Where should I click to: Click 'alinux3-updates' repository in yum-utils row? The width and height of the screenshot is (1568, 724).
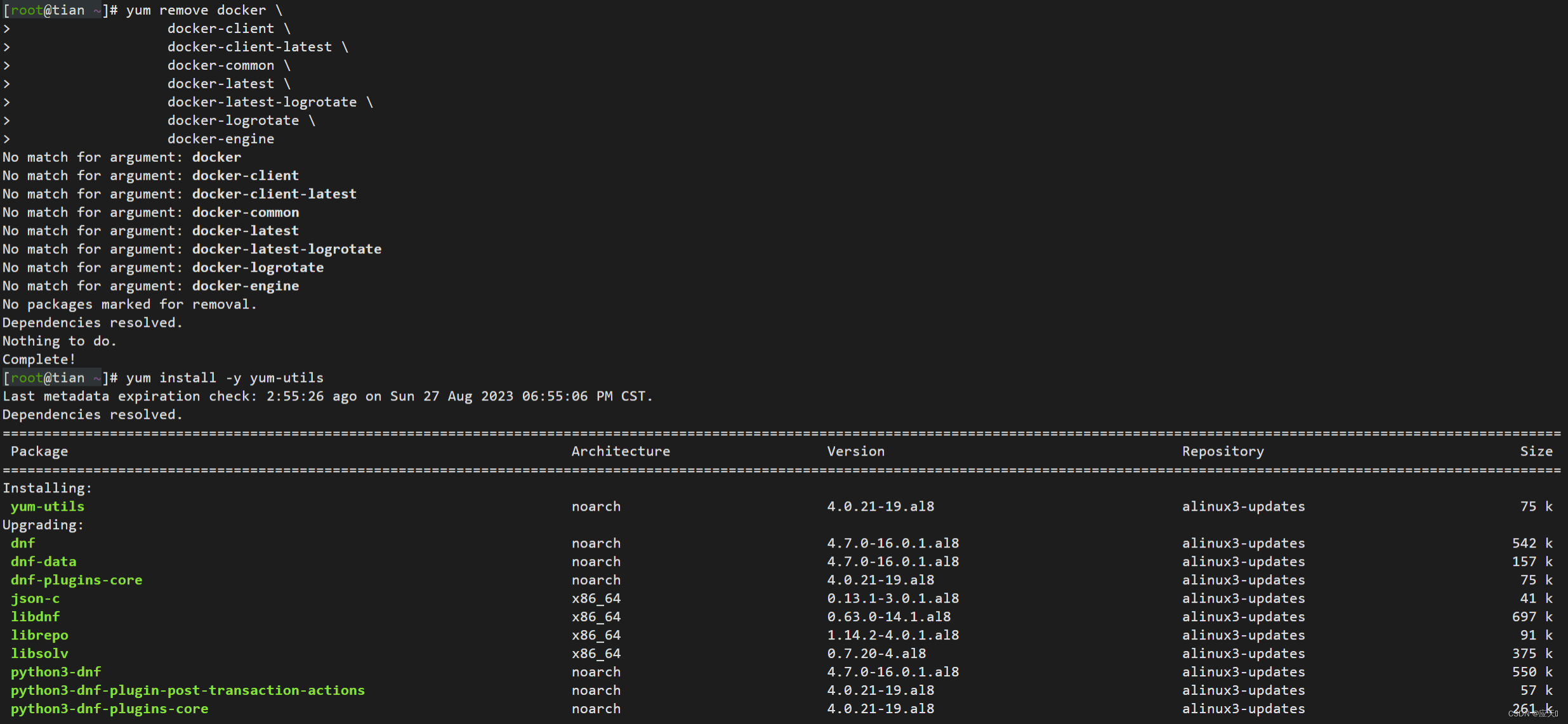(1243, 507)
